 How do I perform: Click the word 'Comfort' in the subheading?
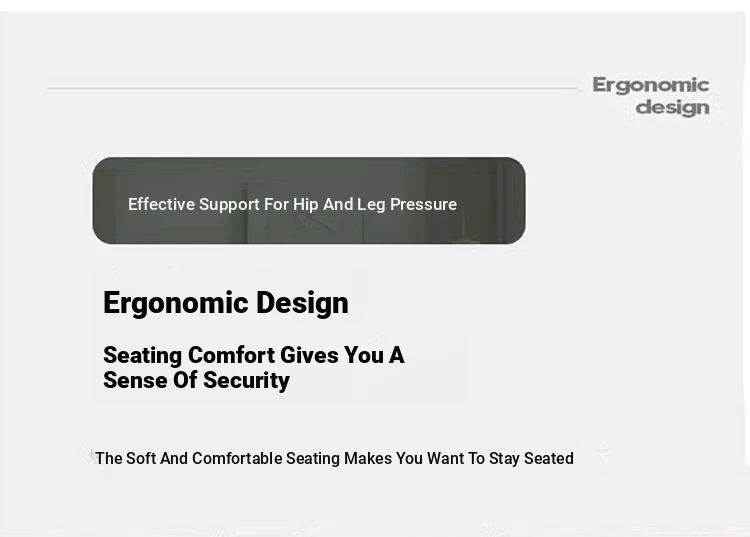[232, 355]
